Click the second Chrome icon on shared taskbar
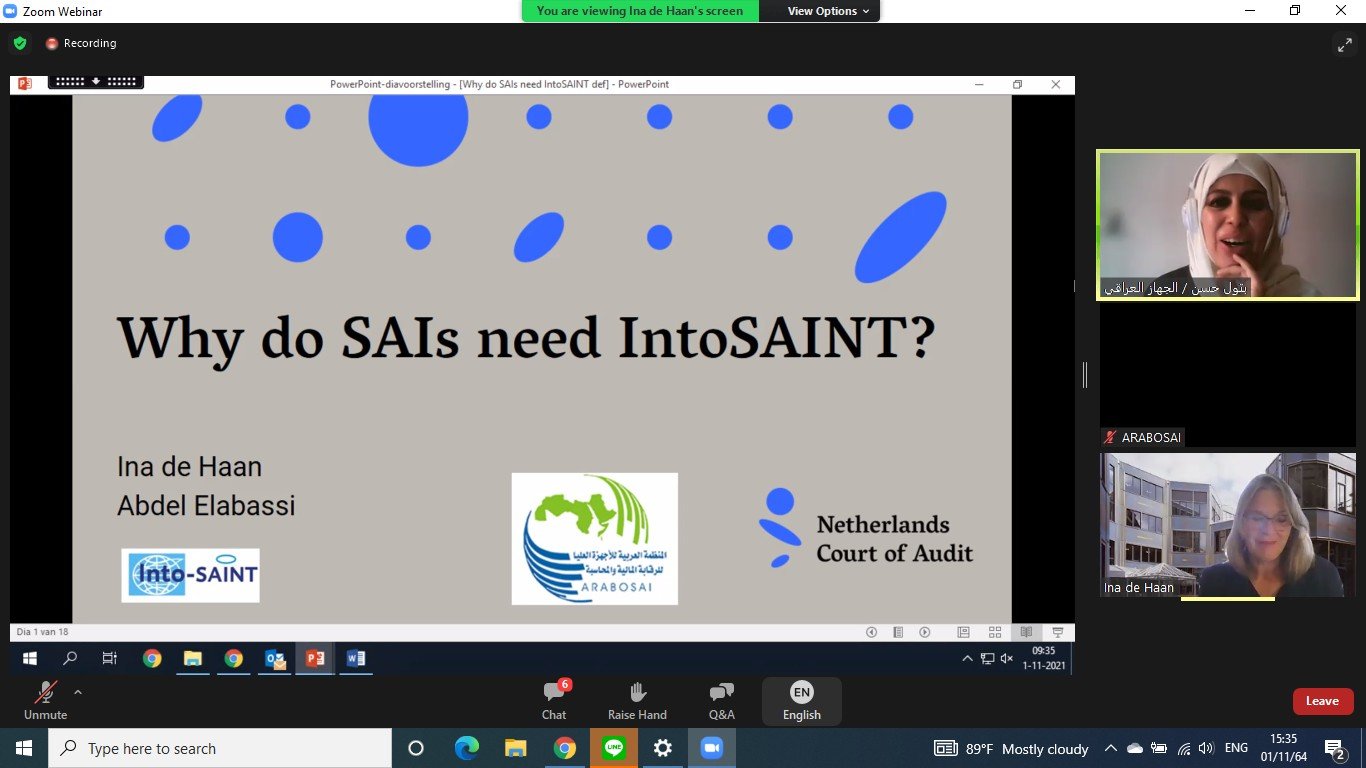The width and height of the screenshot is (1366, 768). coord(233,658)
